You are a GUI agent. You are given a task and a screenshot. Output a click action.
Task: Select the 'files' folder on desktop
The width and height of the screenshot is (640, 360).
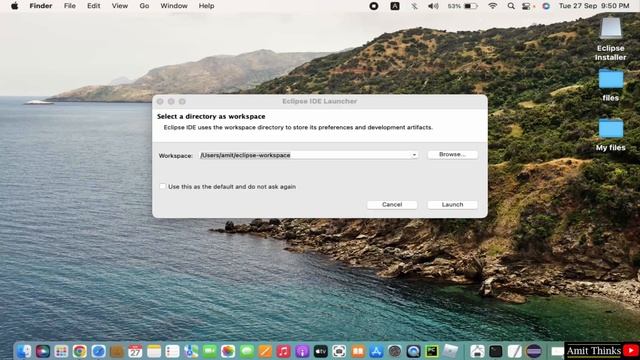tap(611, 85)
